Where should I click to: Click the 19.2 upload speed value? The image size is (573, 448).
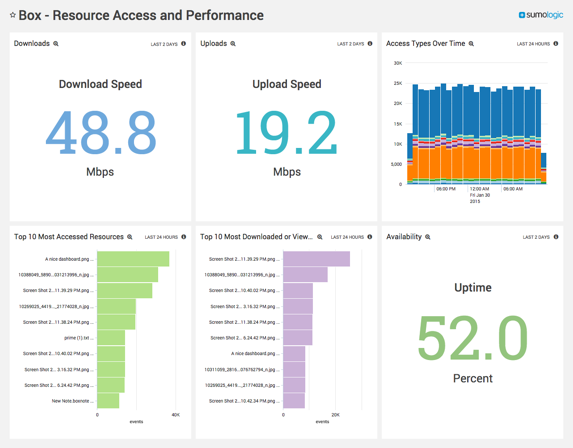[x=286, y=133]
